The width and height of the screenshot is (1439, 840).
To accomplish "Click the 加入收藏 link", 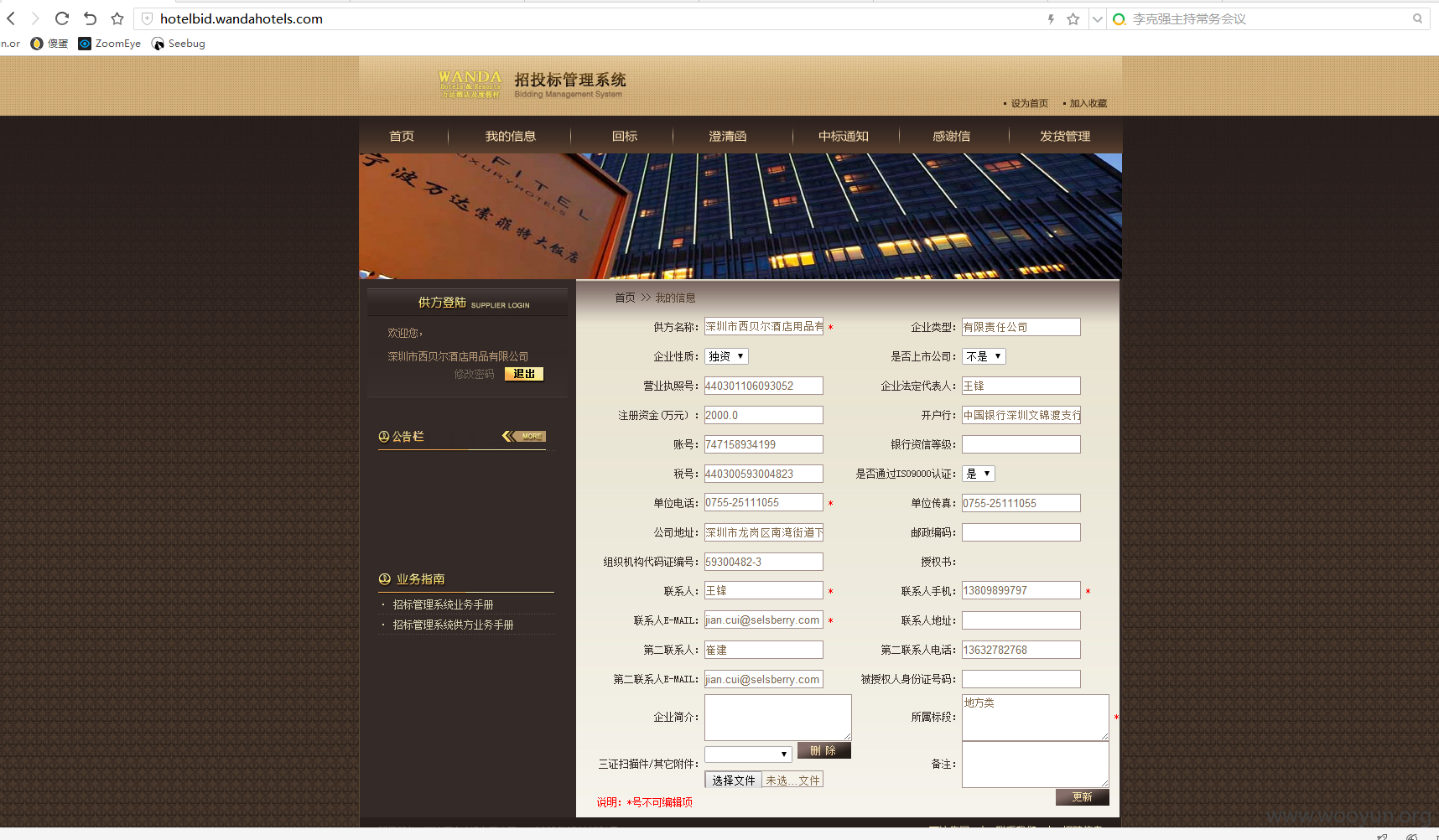I will 1088,103.
